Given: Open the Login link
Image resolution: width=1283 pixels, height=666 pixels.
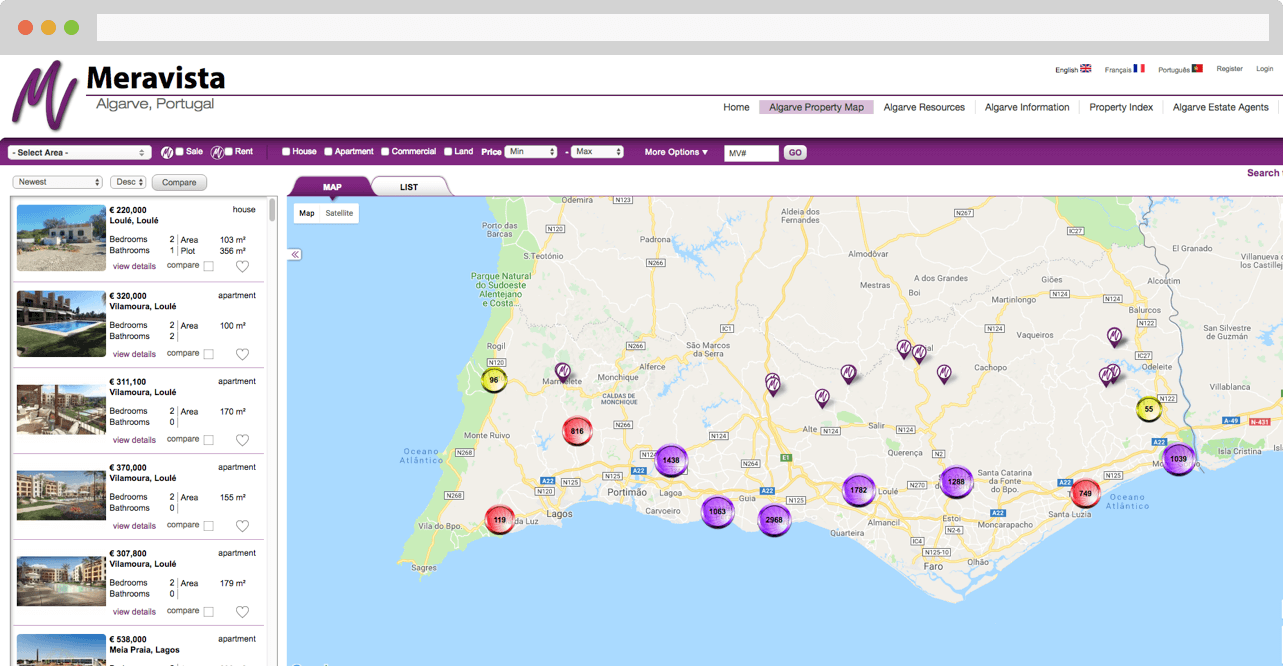Looking at the screenshot, I should 1264,69.
